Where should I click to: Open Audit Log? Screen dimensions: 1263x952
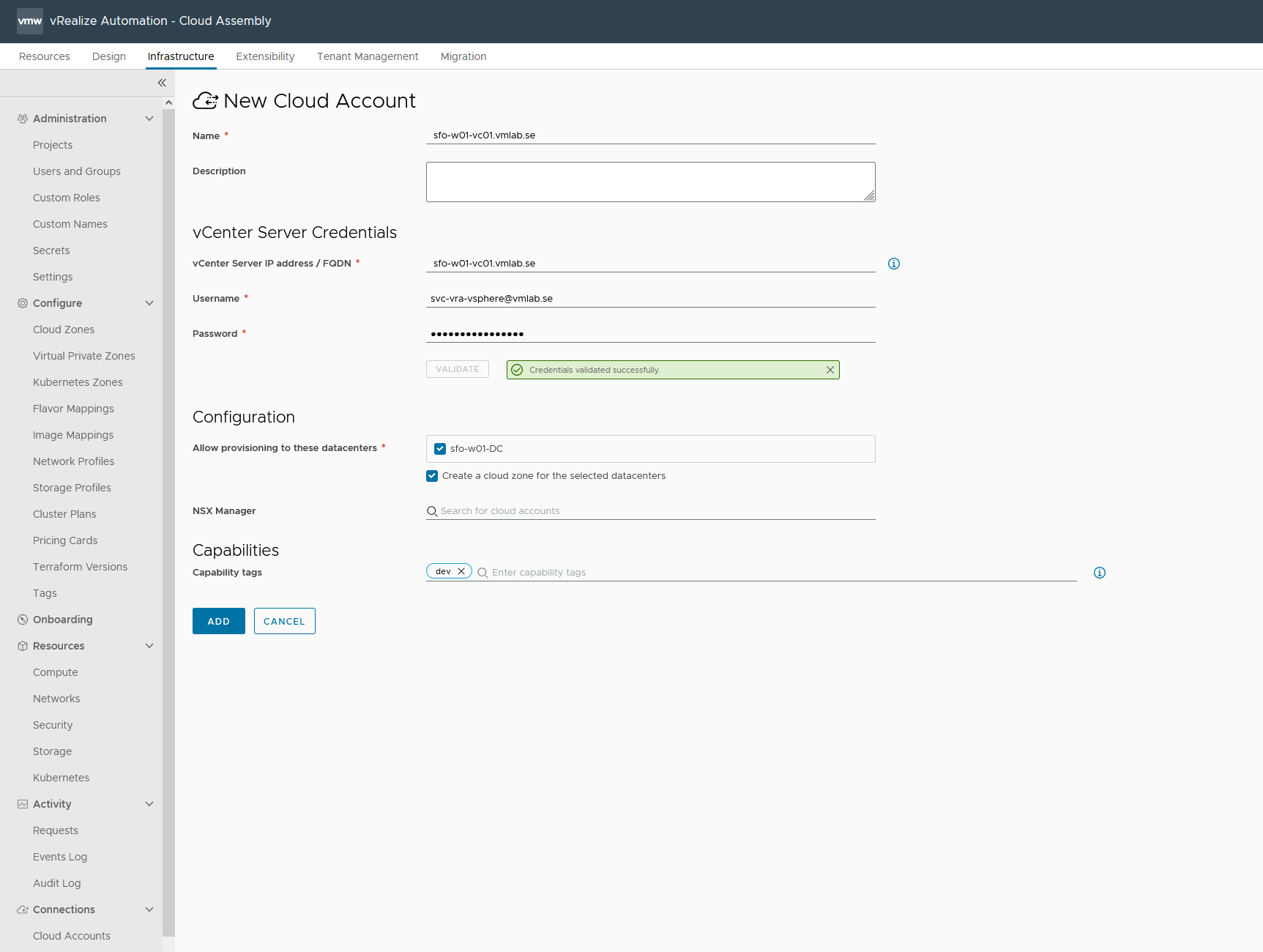coord(57,883)
